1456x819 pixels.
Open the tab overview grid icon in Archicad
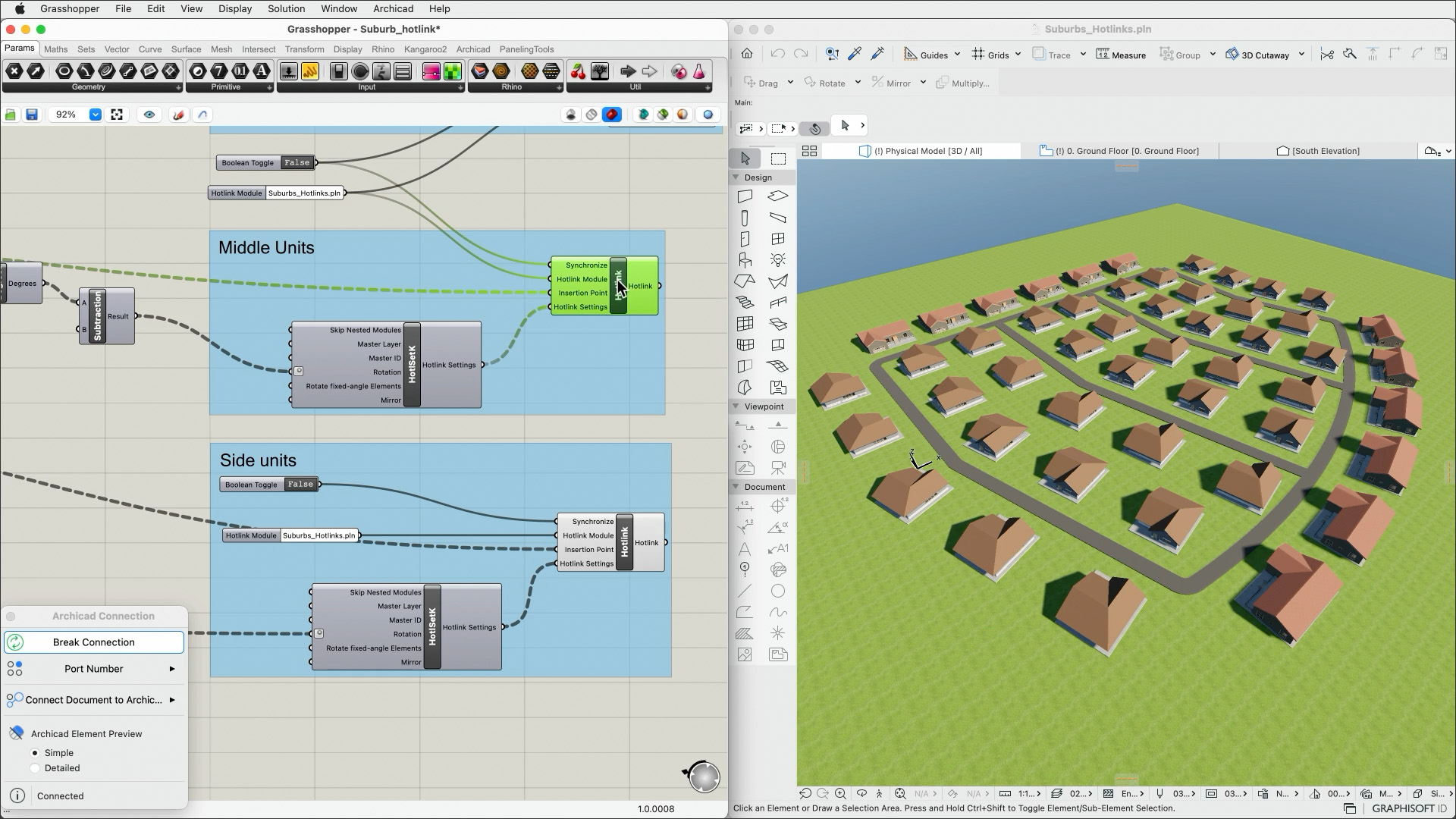pos(809,151)
